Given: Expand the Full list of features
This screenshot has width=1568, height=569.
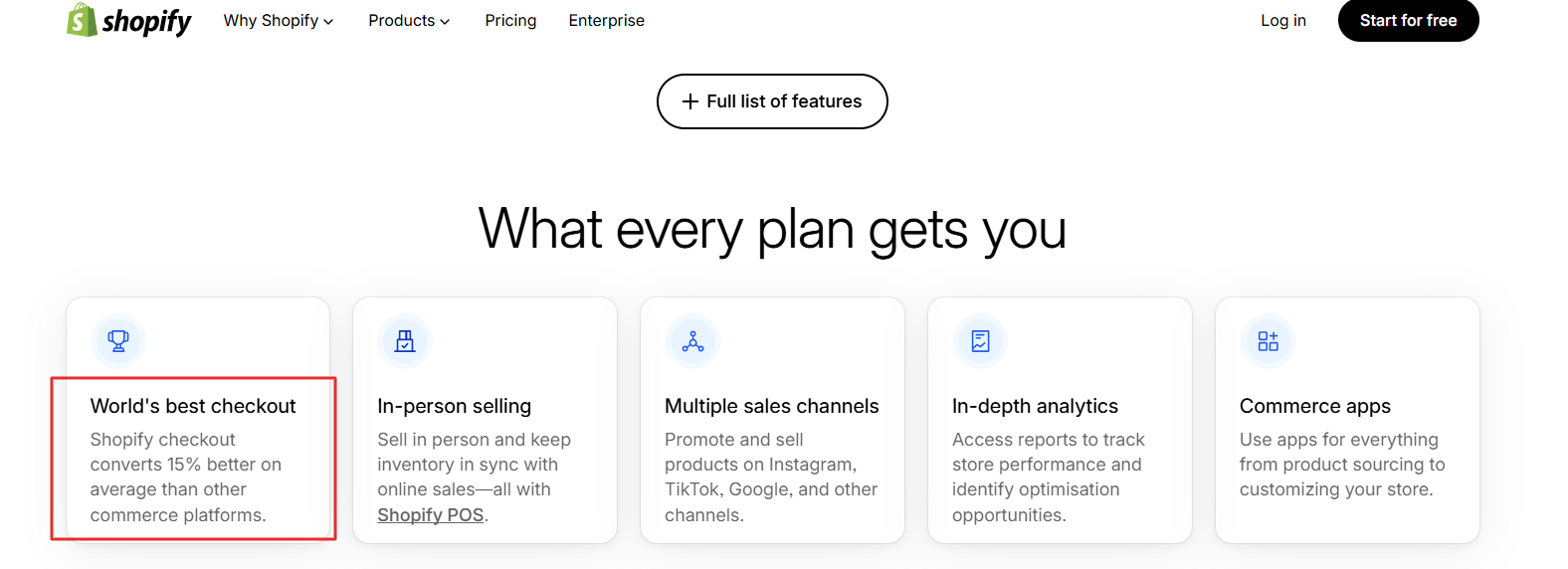Looking at the screenshot, I should click(x=772, y=101).
